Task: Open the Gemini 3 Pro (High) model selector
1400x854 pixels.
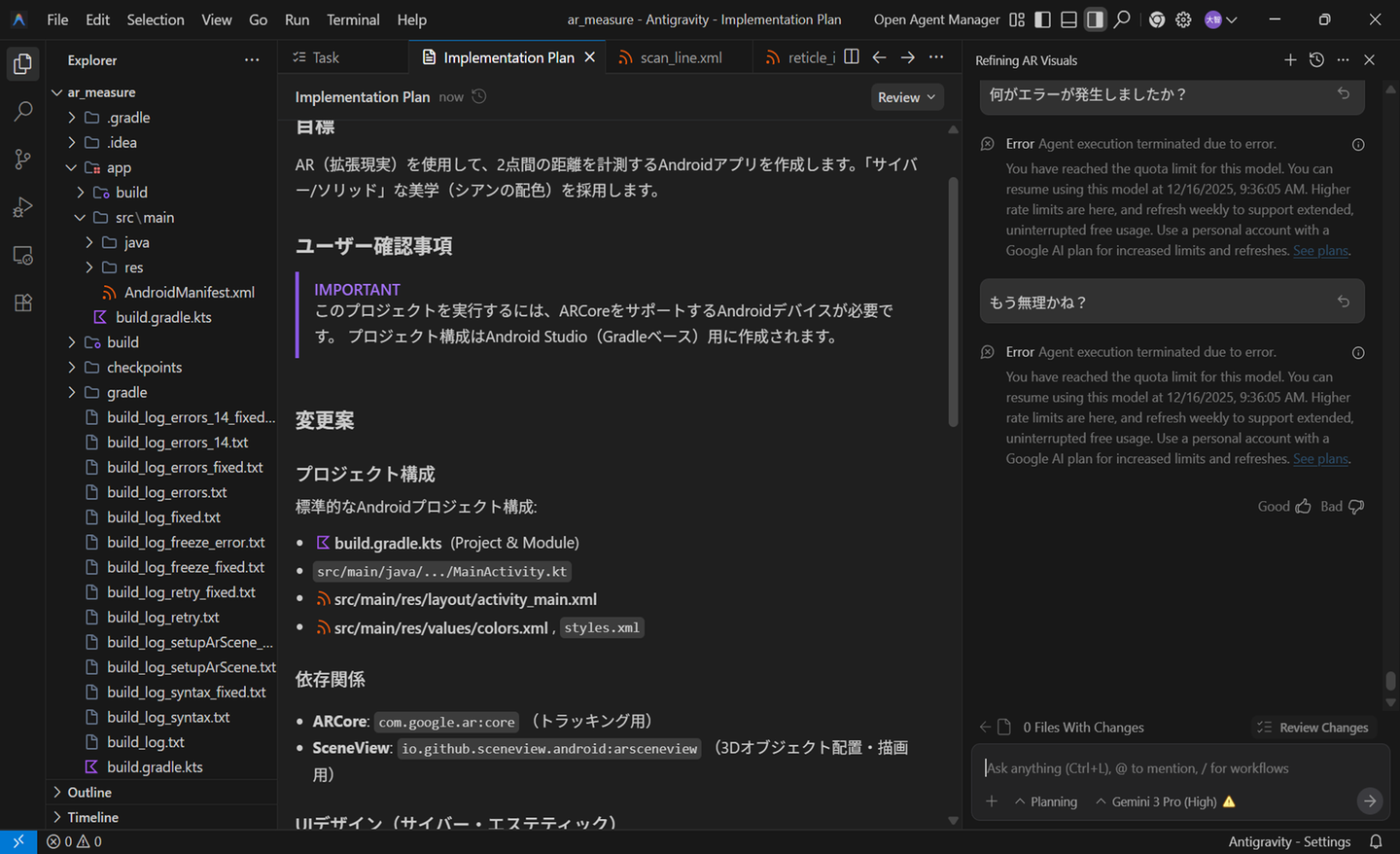Action: tap(1165, 801)
